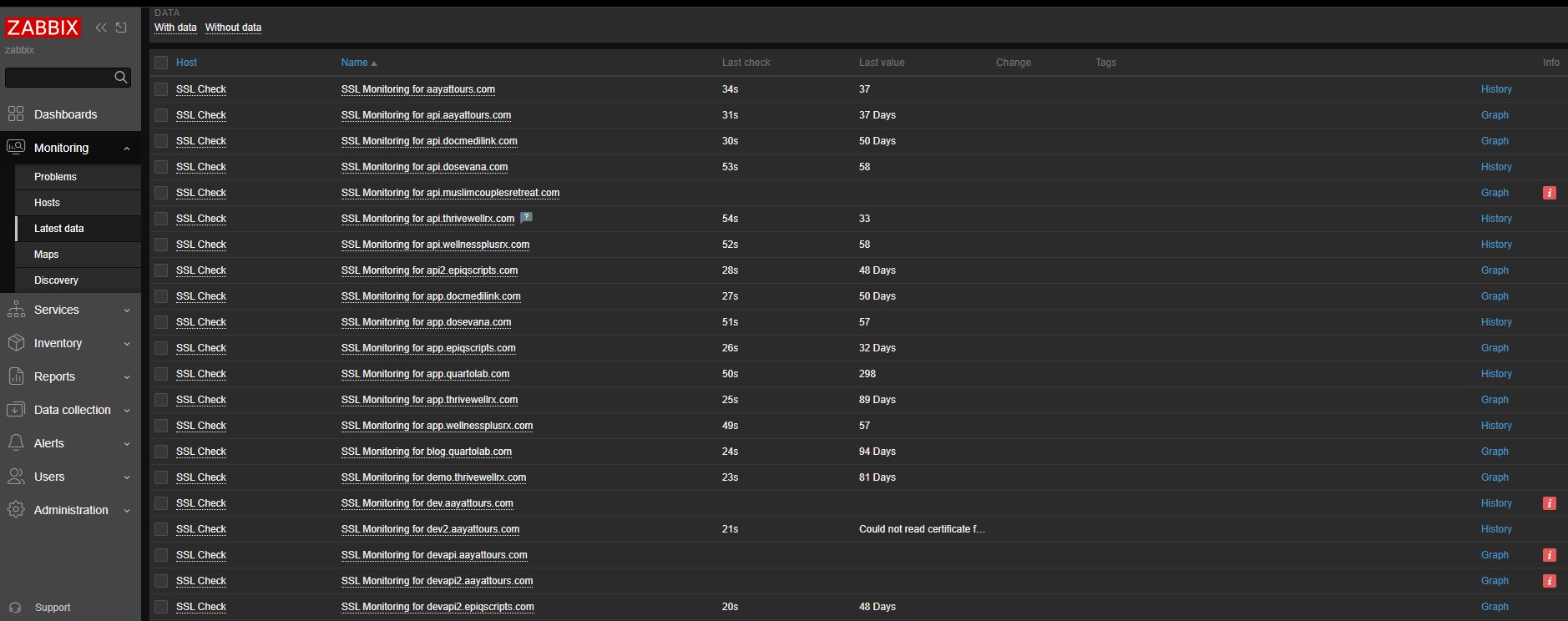Sort table by Name column header

coord(354,63)
